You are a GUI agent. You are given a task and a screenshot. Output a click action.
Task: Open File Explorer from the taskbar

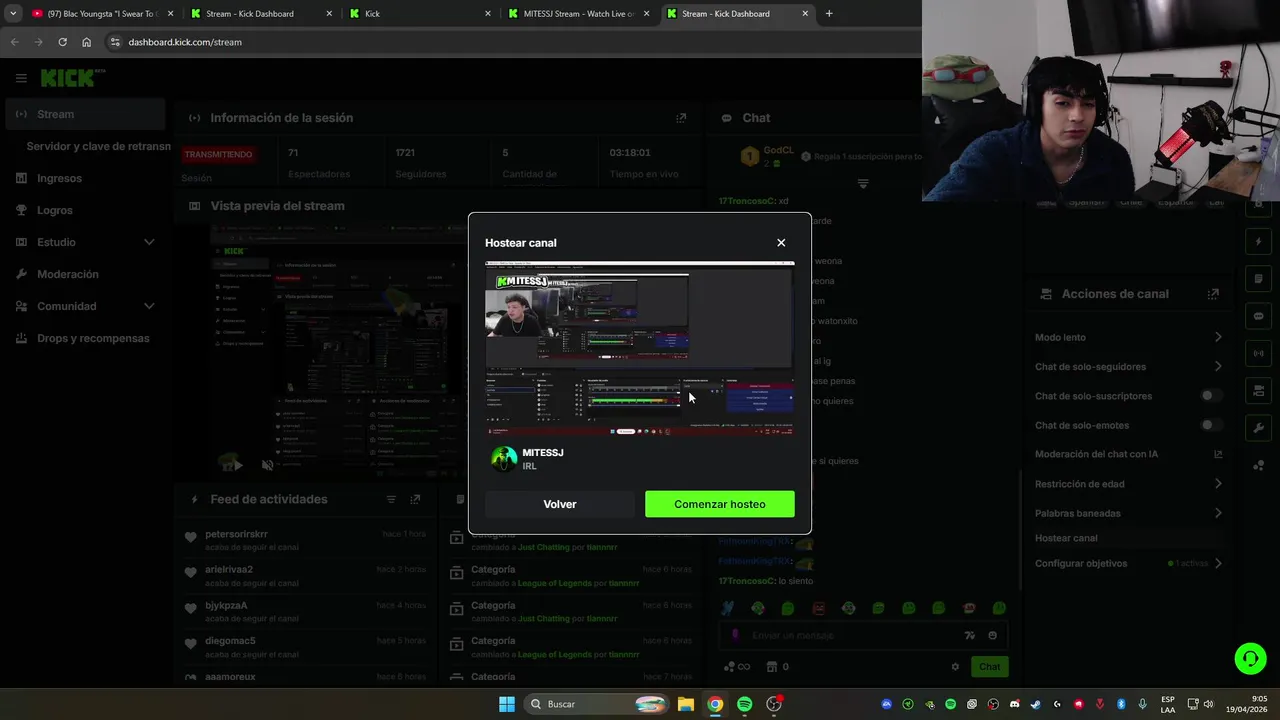(685, 704)
